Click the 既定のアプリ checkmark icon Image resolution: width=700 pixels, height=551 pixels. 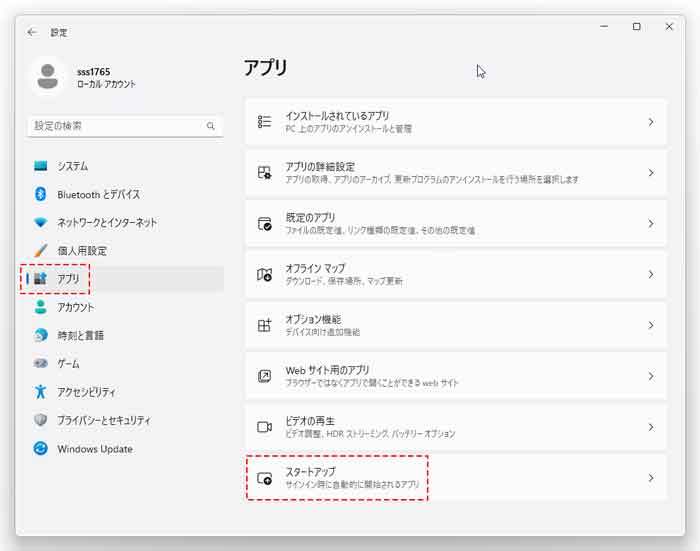(x=264, y=223)
